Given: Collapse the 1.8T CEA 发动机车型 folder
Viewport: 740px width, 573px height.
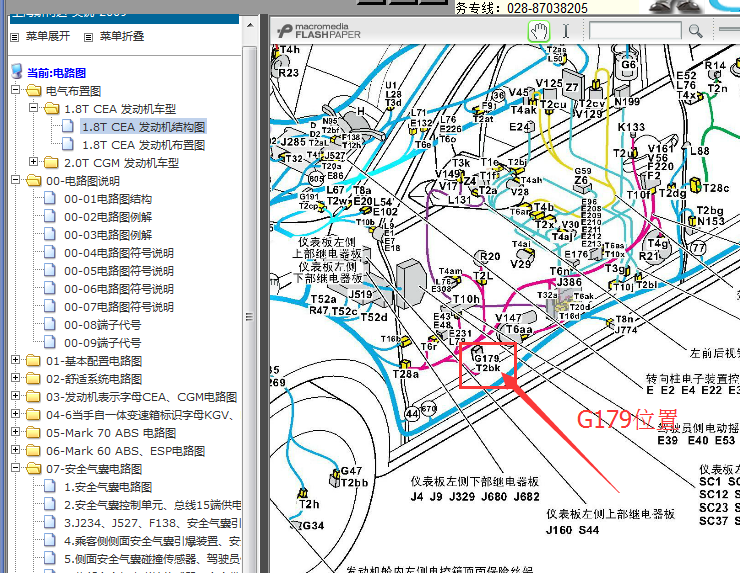Looking at the screenshot, I should [34, 108].
